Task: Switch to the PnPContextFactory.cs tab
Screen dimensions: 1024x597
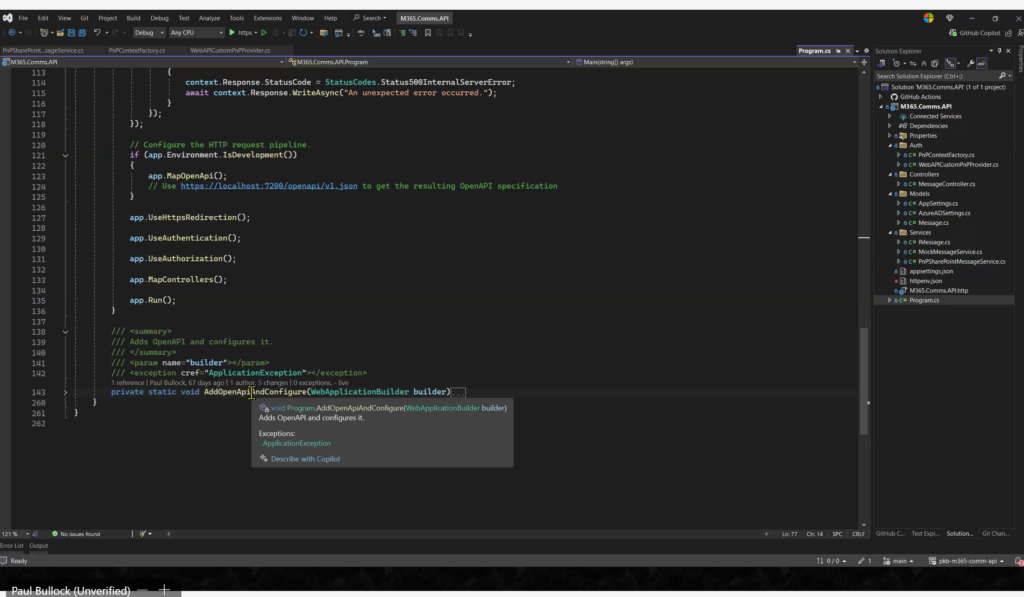Action: point(138,50)
